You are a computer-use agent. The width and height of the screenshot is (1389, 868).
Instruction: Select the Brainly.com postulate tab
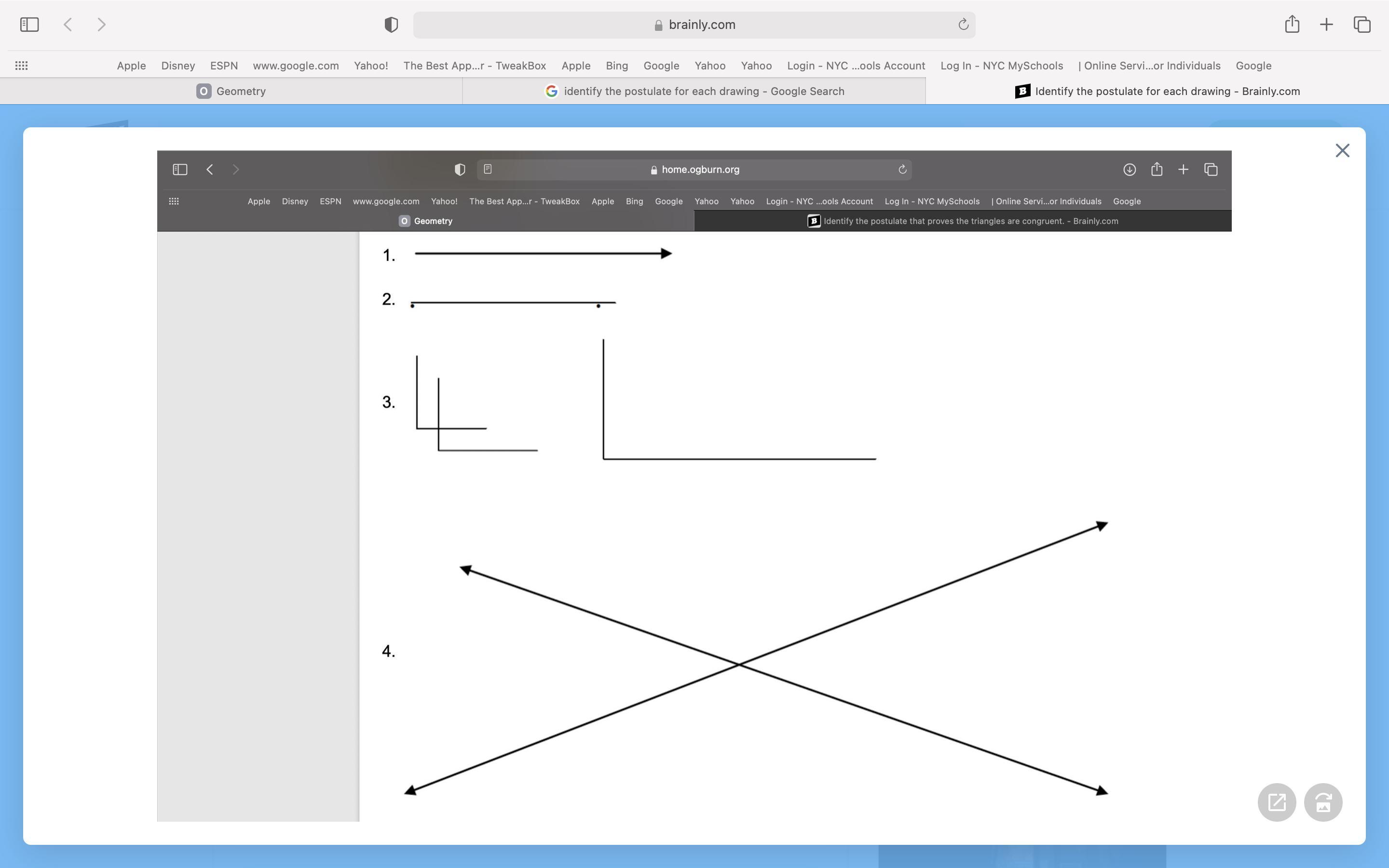1157,91
